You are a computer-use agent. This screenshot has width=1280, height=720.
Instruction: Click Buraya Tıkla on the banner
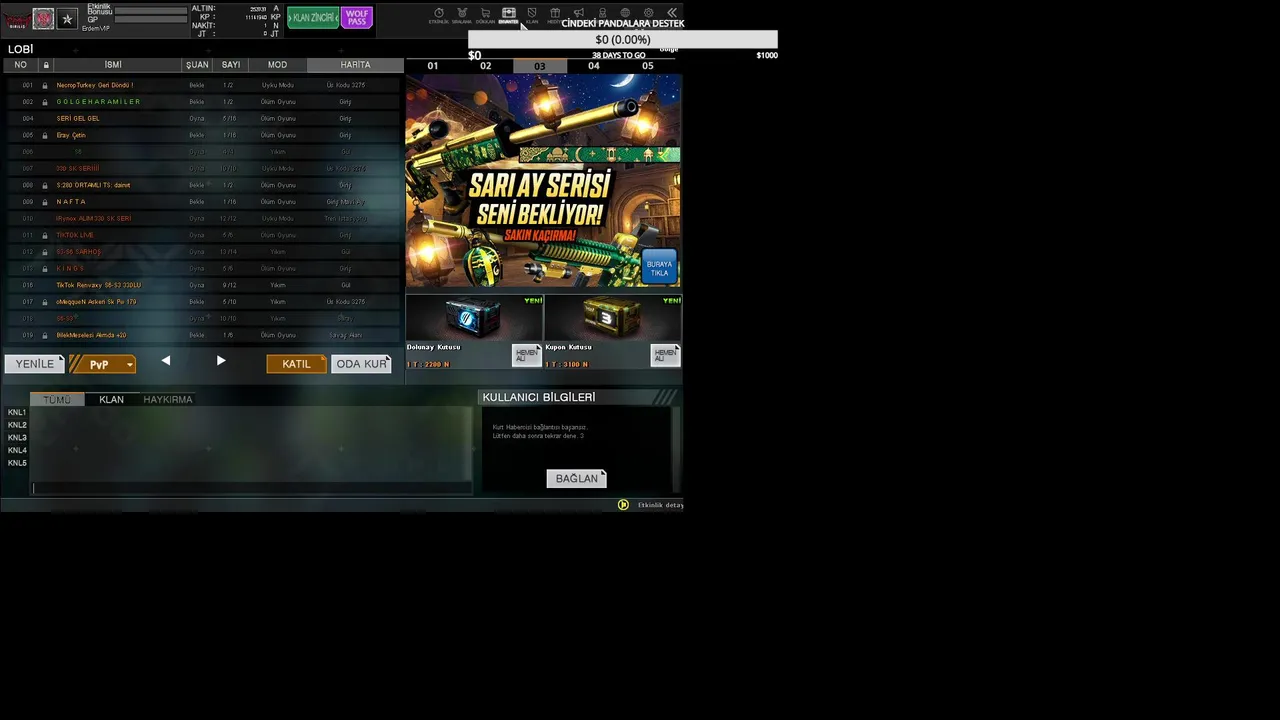point(660,268)
